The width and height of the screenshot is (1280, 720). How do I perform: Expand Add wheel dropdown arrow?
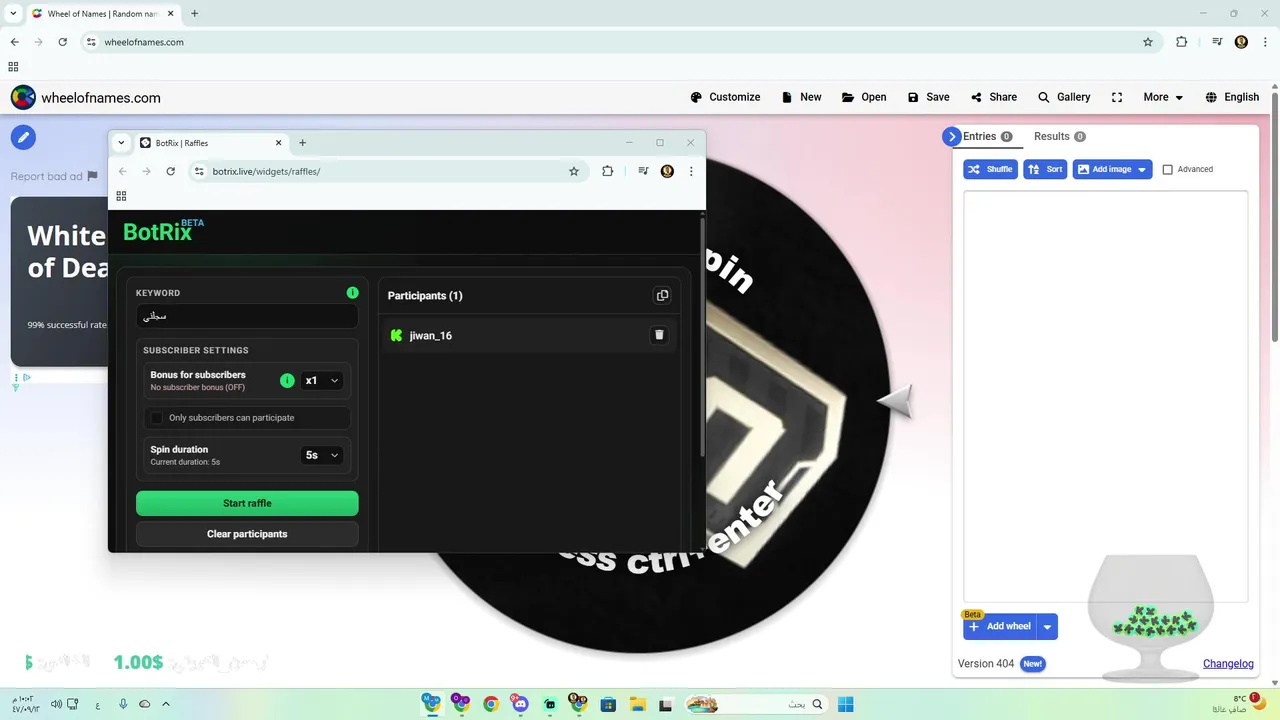[1047, 626]
